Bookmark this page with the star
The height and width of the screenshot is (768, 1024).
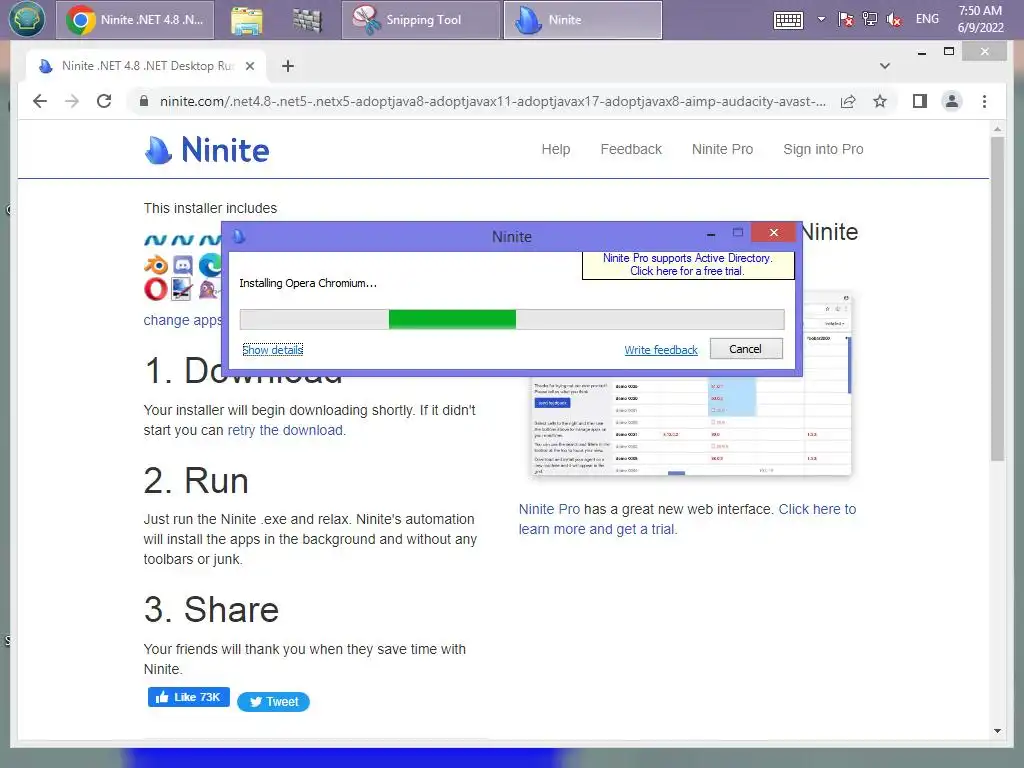coord(880,101)
